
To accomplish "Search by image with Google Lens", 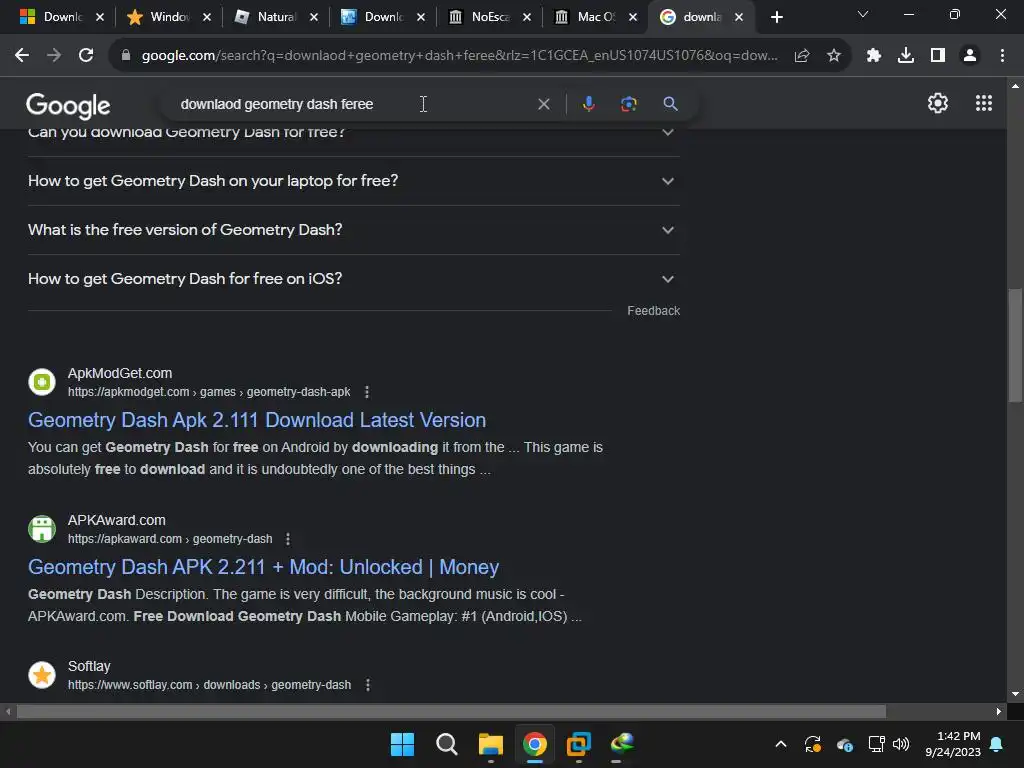I will [x=629, y=104].
